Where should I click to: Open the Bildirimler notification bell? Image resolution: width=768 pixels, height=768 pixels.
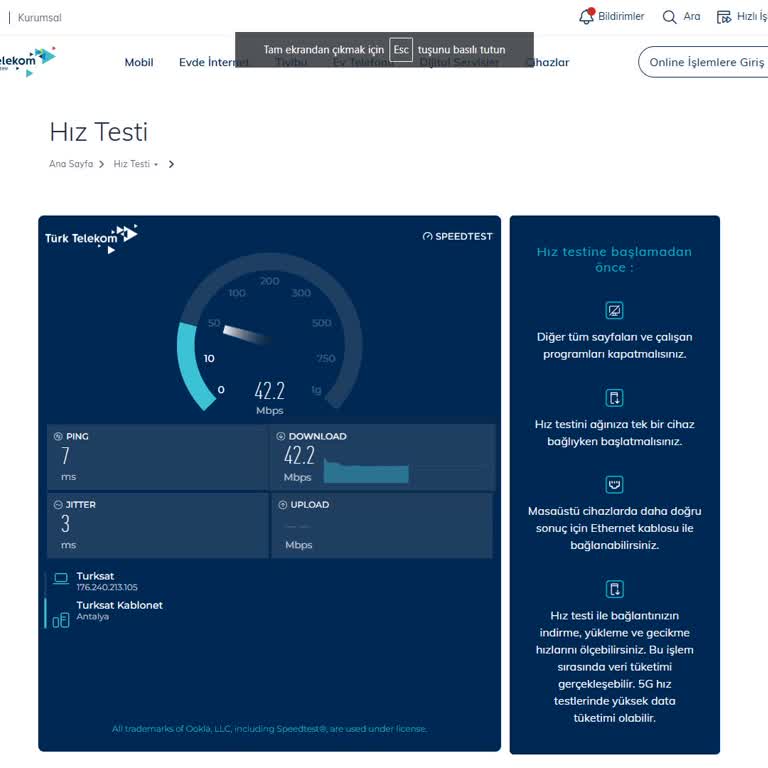tap(586, 16)
